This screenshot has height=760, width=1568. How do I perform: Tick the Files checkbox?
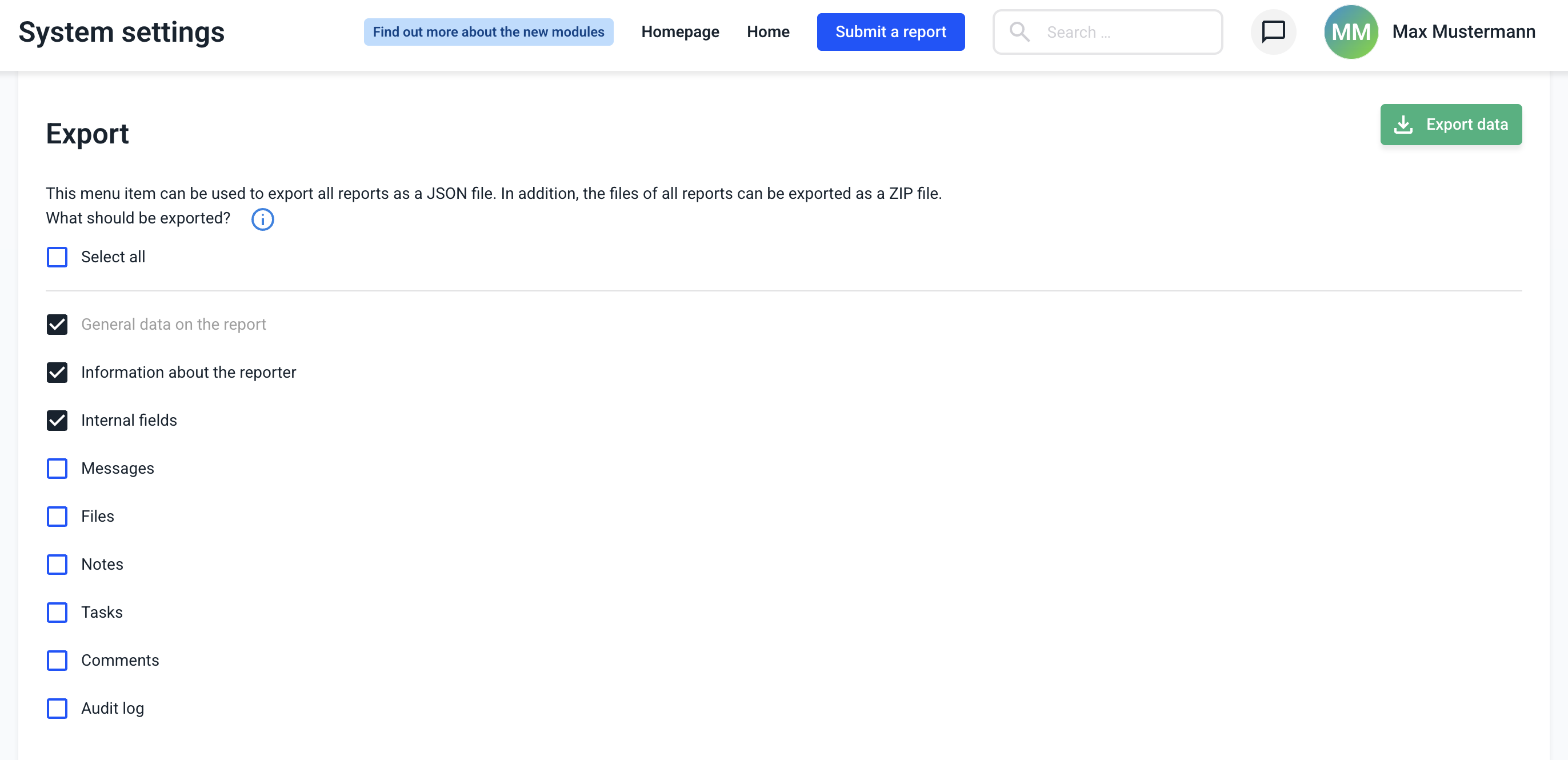[57, 517]
